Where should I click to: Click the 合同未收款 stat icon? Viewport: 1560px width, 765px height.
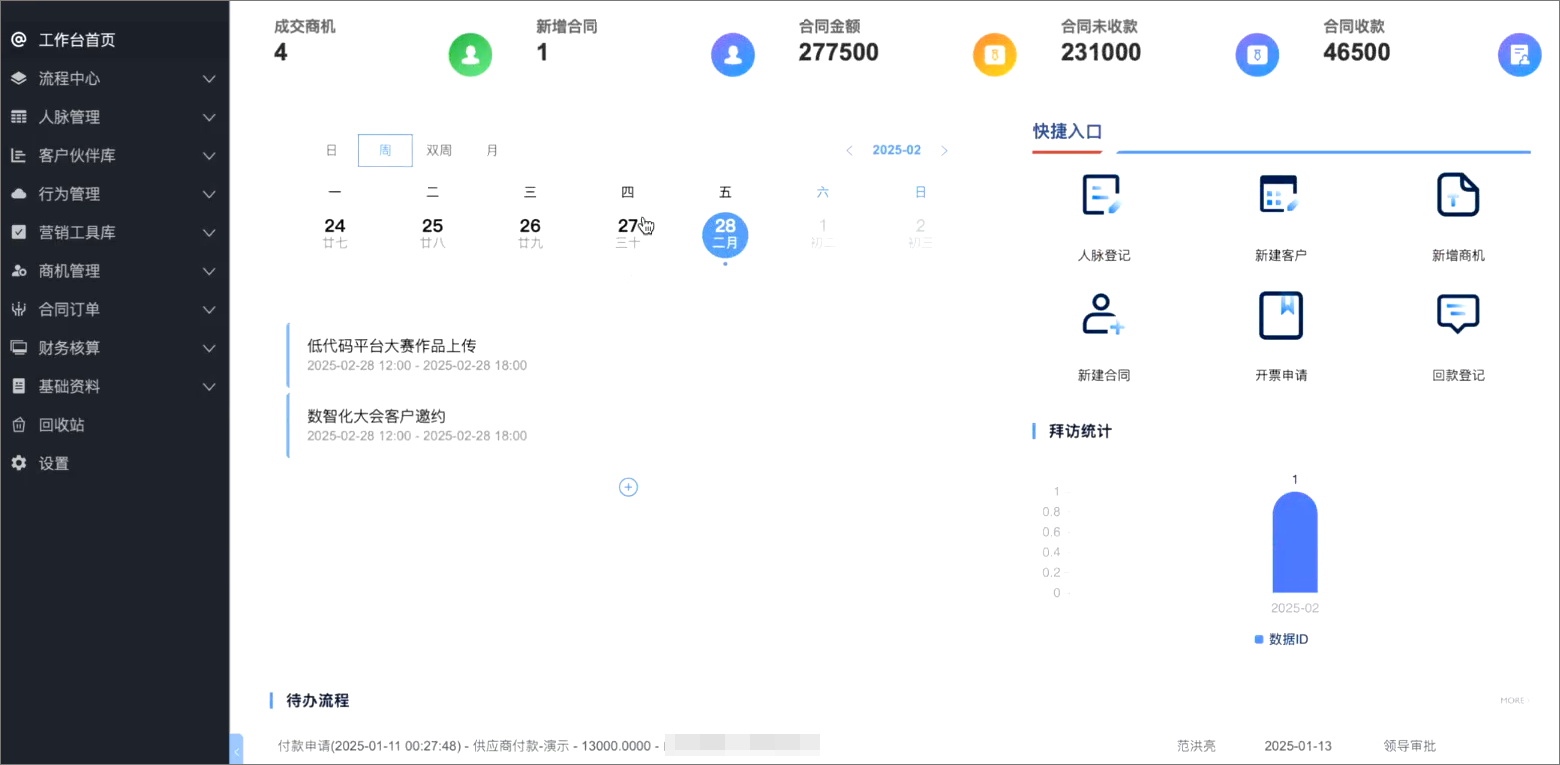coord(1258,54)
